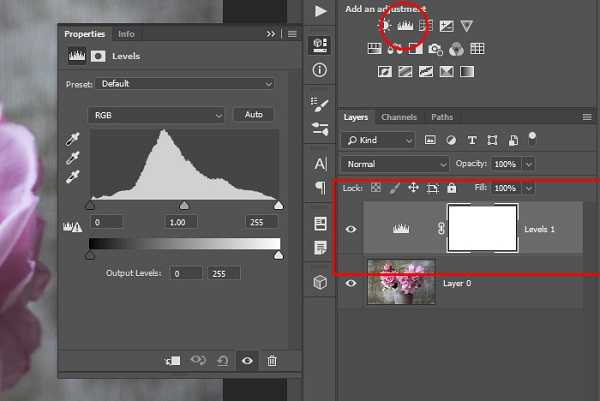Image resolution: width=600 pixels, height=401 pixels.
Task: Select the Levels 1 layer mask thumbnail
Action: pos(483,228)
